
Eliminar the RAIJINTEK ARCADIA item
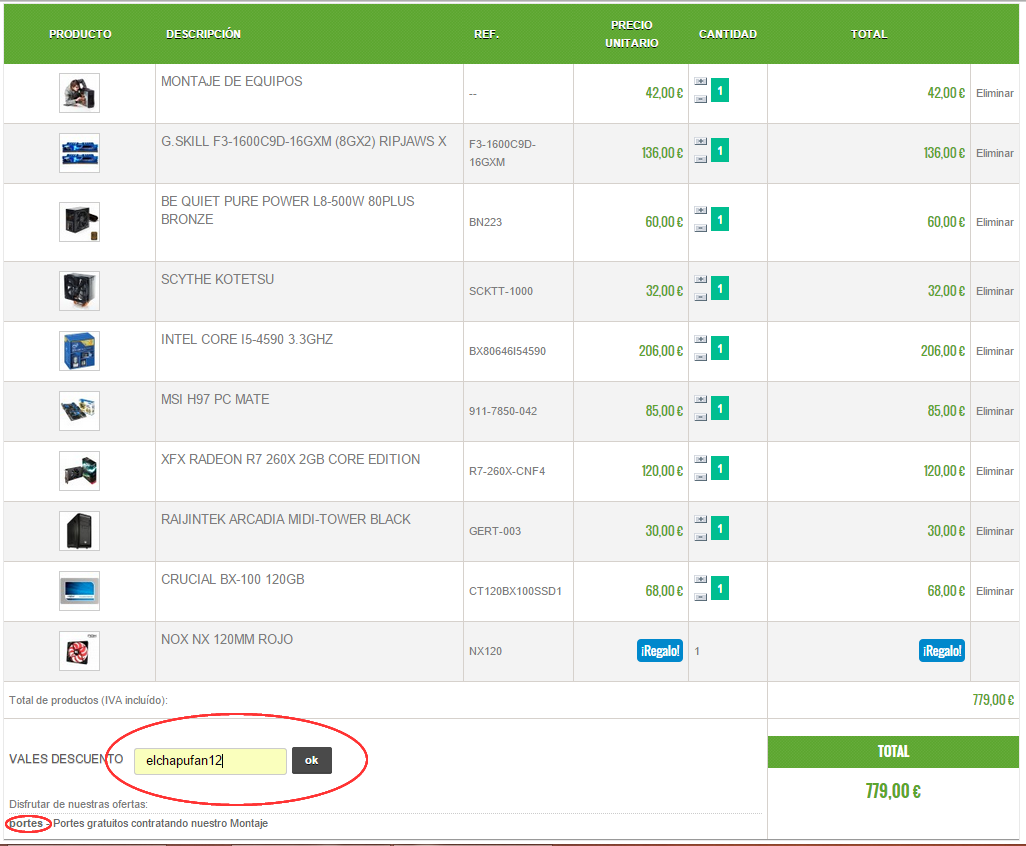995,531
